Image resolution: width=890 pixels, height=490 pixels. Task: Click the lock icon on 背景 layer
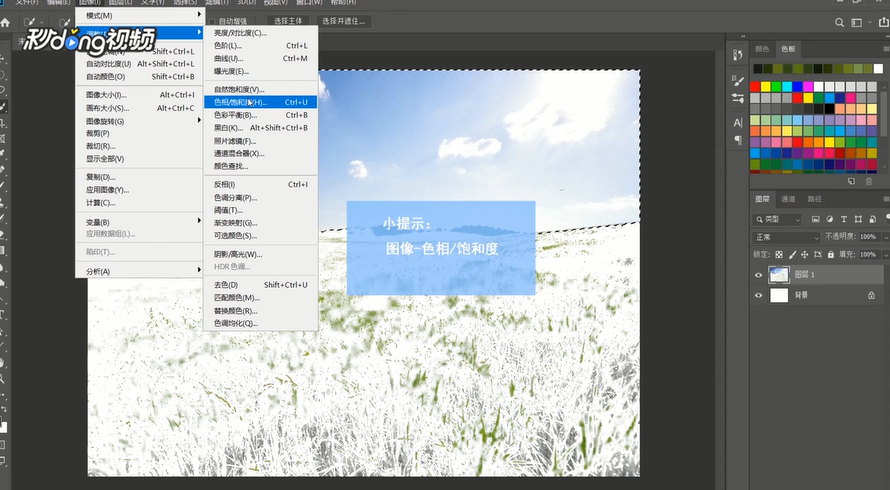point(871,295)
